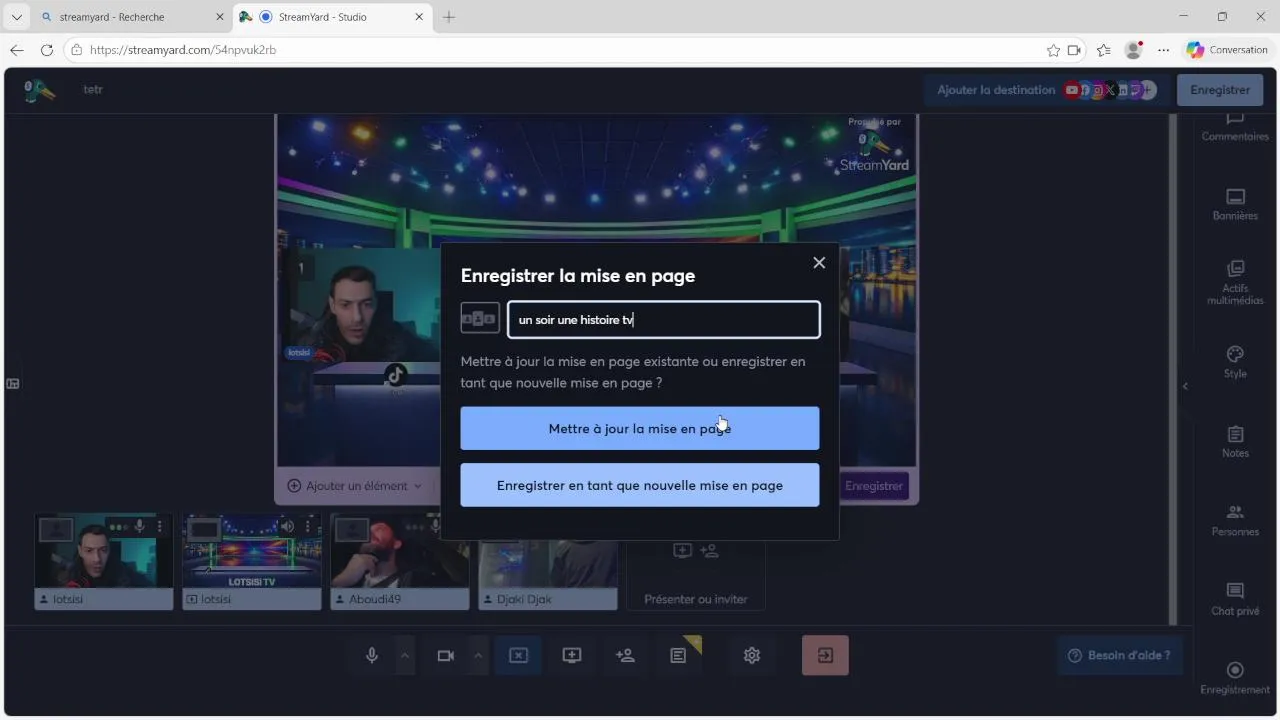This screenshot has height=720, width=1280.
Task: Open the Commentaires panel
Action: (1235, 127)
